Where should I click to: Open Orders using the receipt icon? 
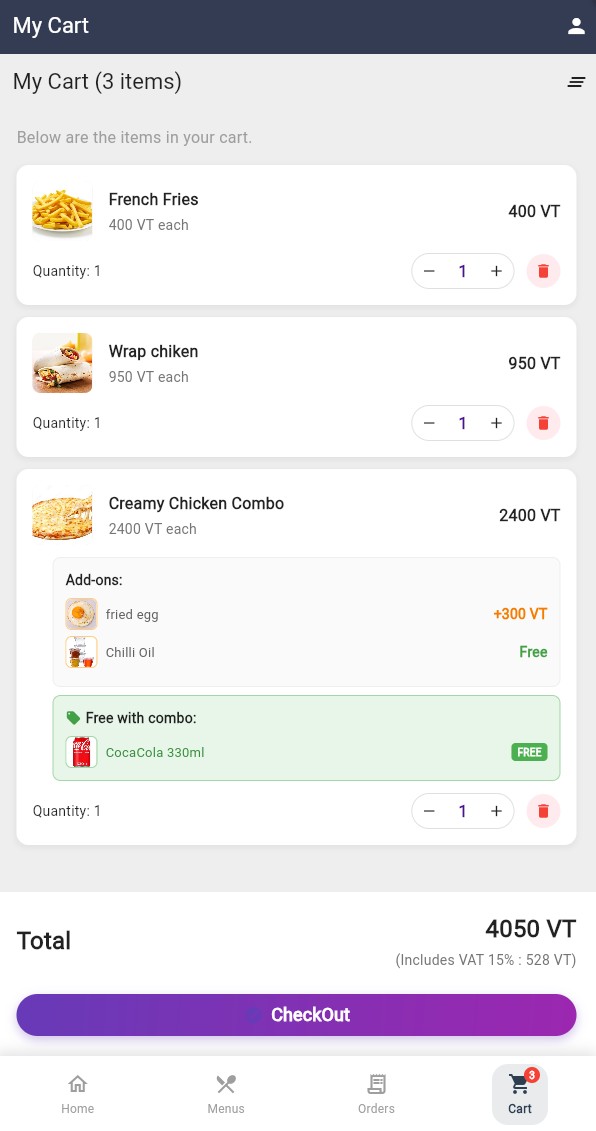(376, 1084)
